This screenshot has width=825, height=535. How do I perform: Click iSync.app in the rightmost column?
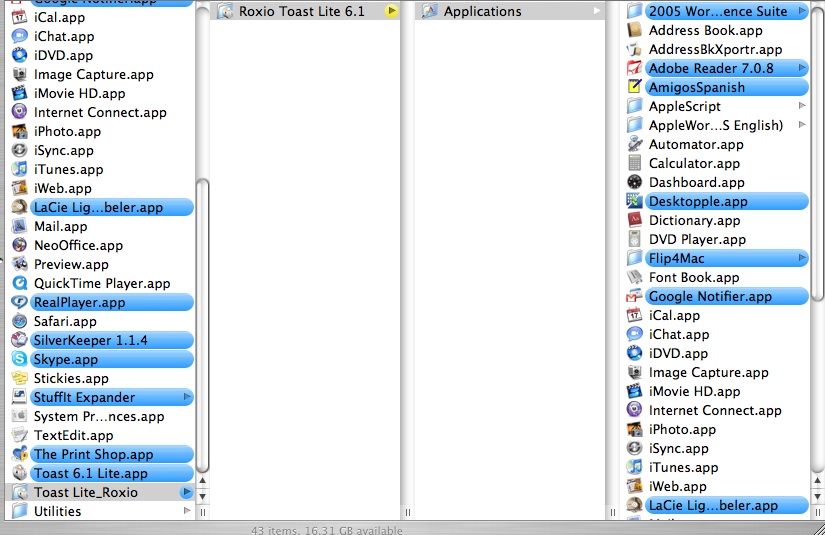[x=678, y=449]
